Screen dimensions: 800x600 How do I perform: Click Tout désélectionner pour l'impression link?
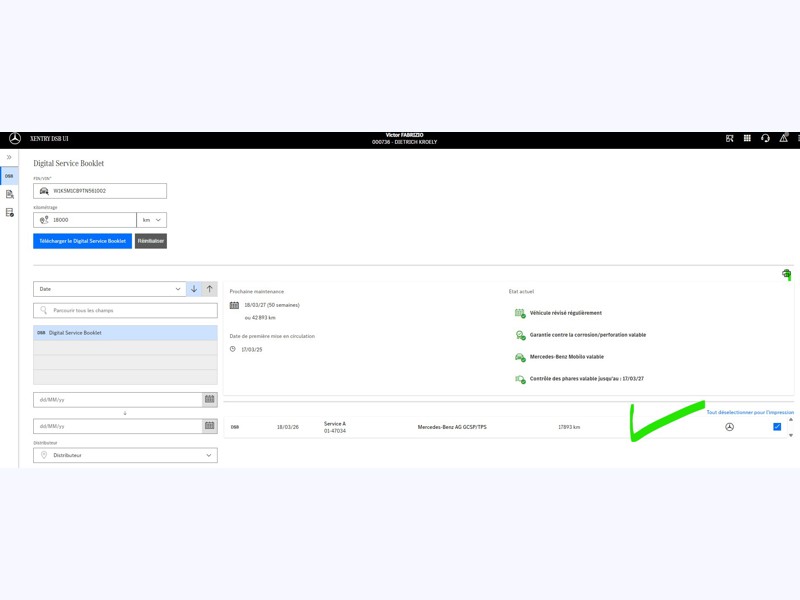[x=750, y=412]
